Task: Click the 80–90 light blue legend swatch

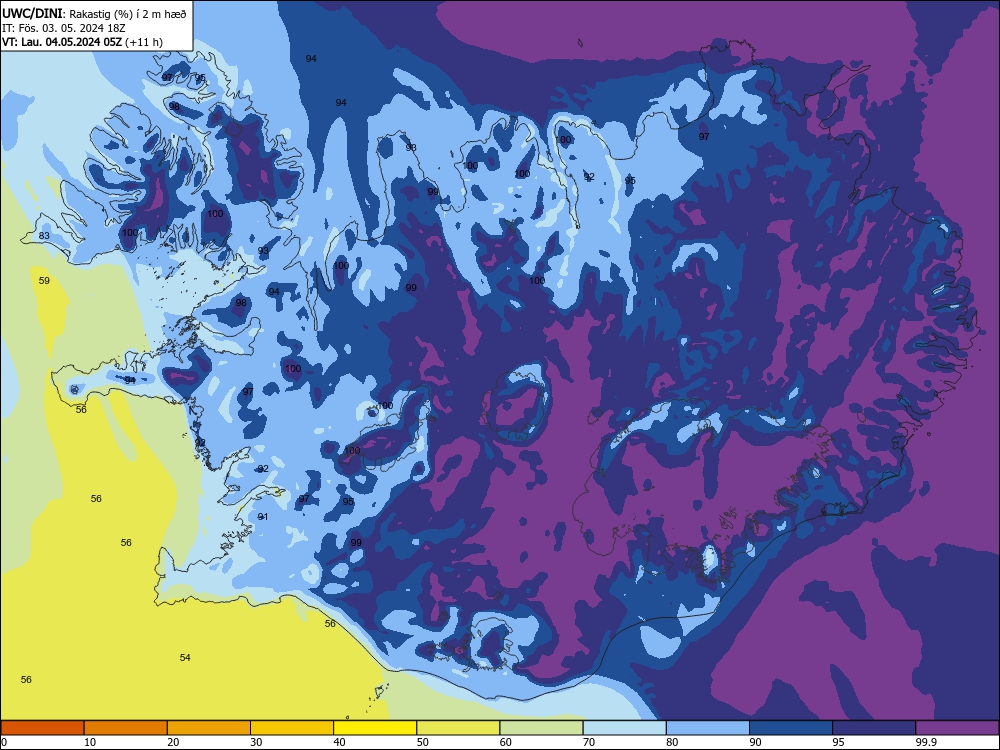Action: [x=708, y=728]
